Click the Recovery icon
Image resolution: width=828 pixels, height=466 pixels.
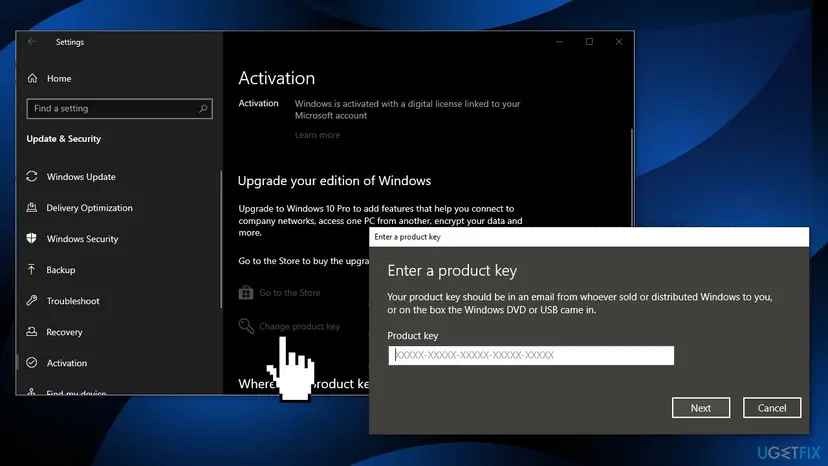point(32,332)
